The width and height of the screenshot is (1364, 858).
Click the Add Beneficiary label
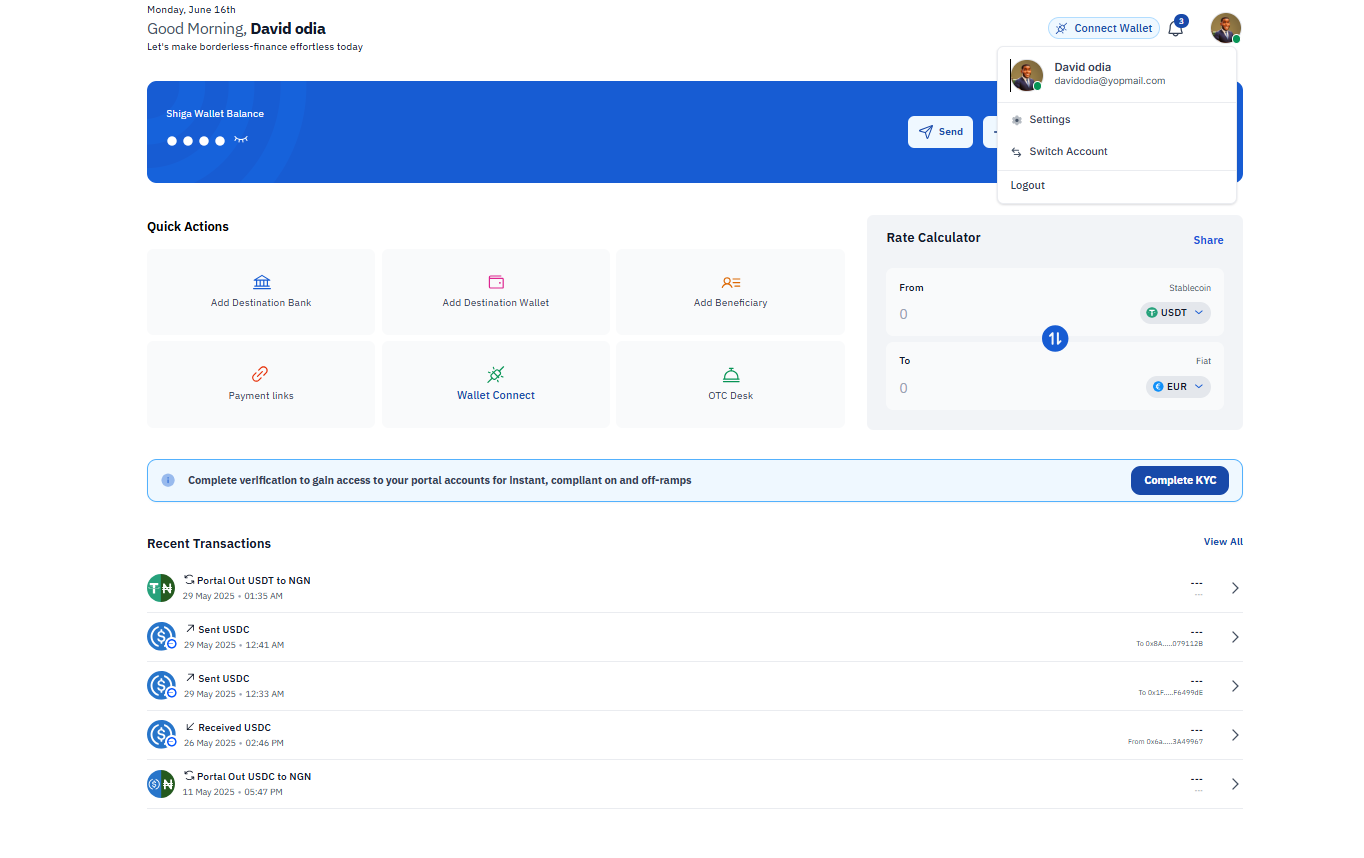[x=731, y=303]
